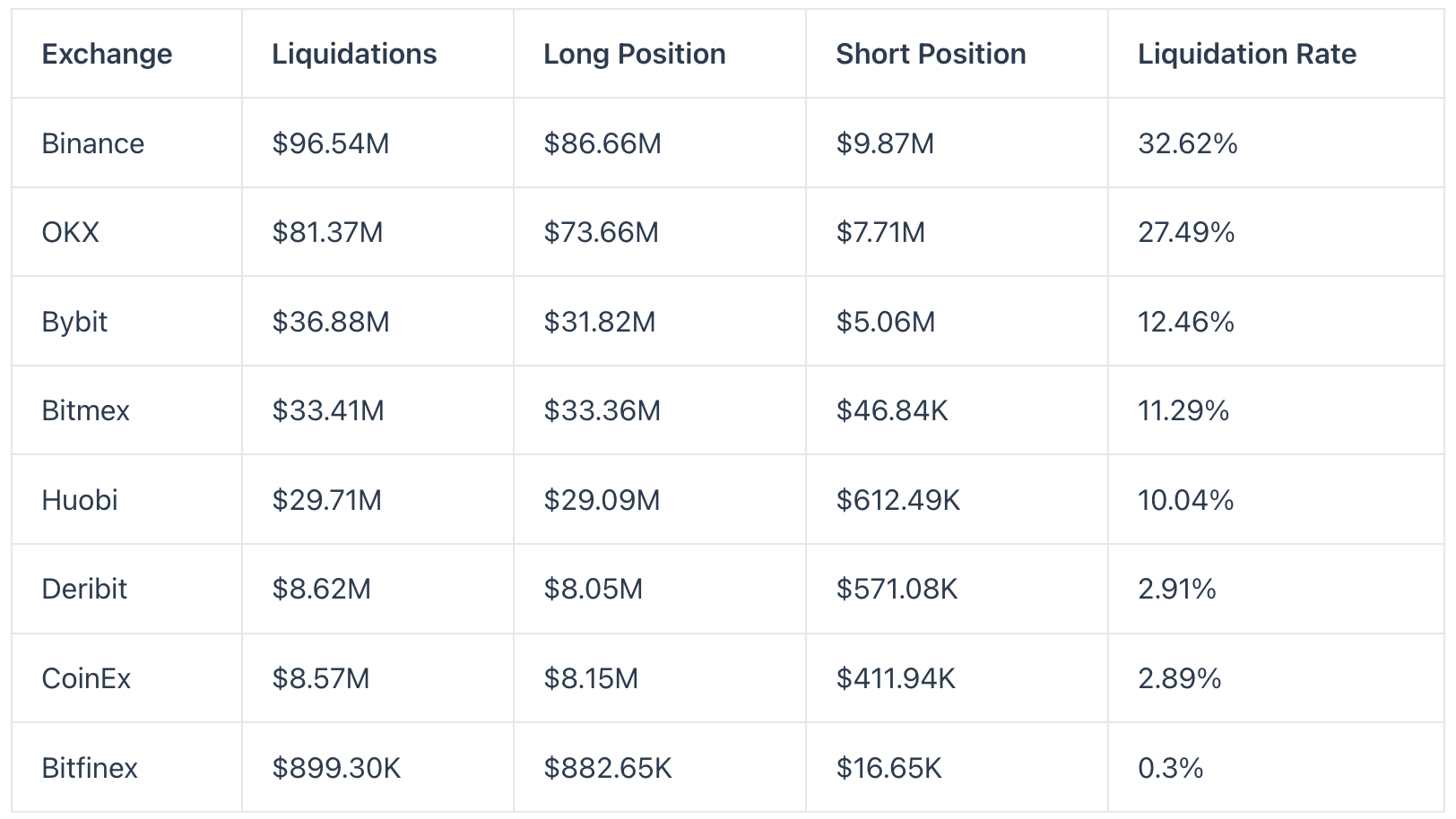
Task: Click the 0.3% liquidation rate cell
Action: click(1170, 768)
